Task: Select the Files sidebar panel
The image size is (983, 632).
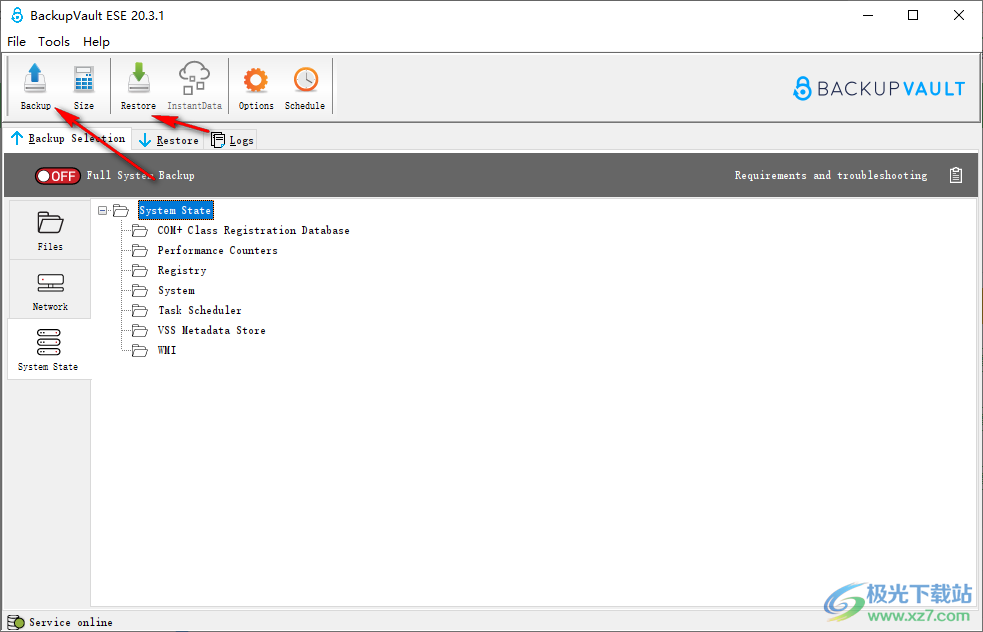Action: (50, 230)
